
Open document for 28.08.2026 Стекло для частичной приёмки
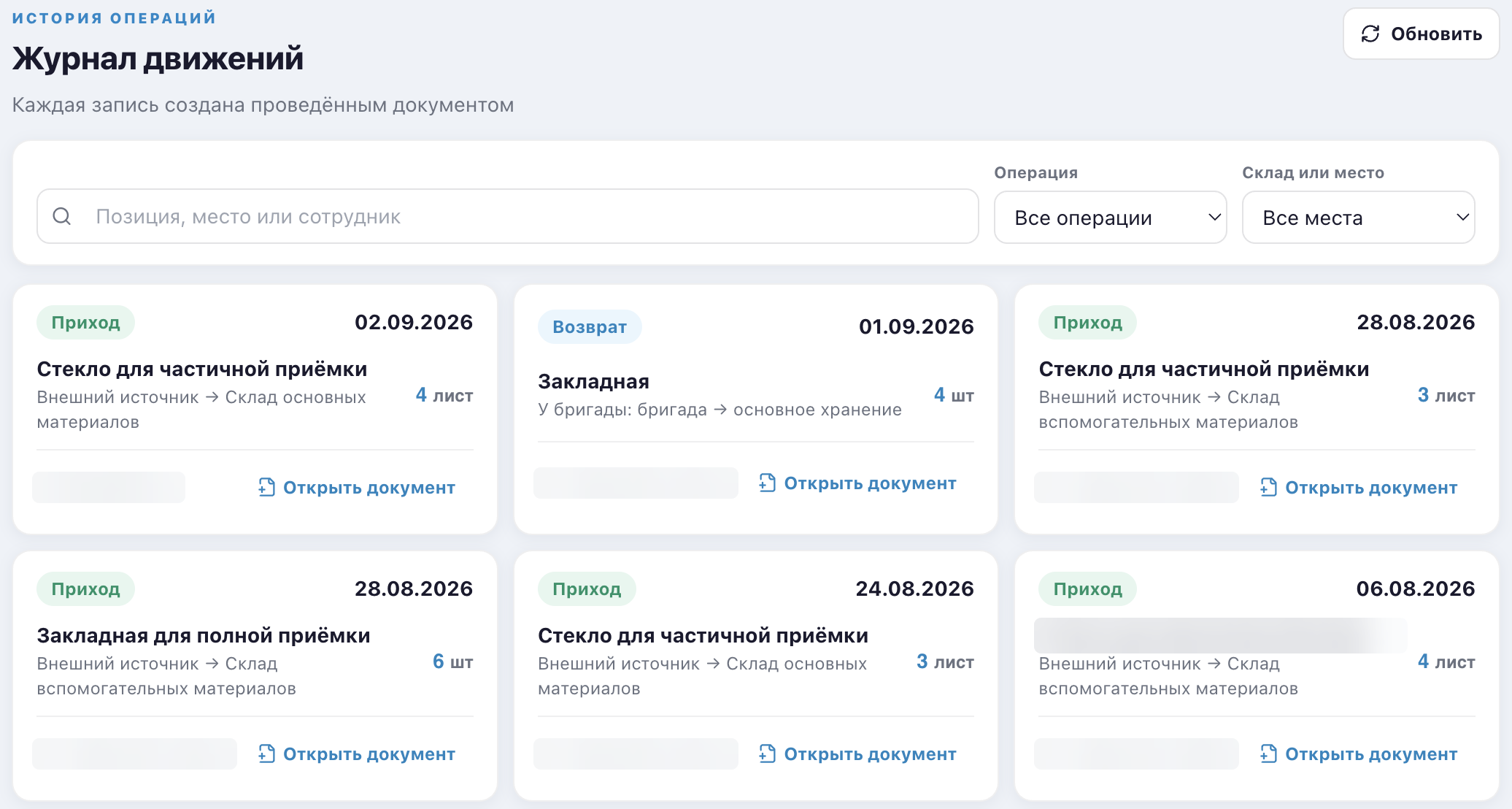1358,488
